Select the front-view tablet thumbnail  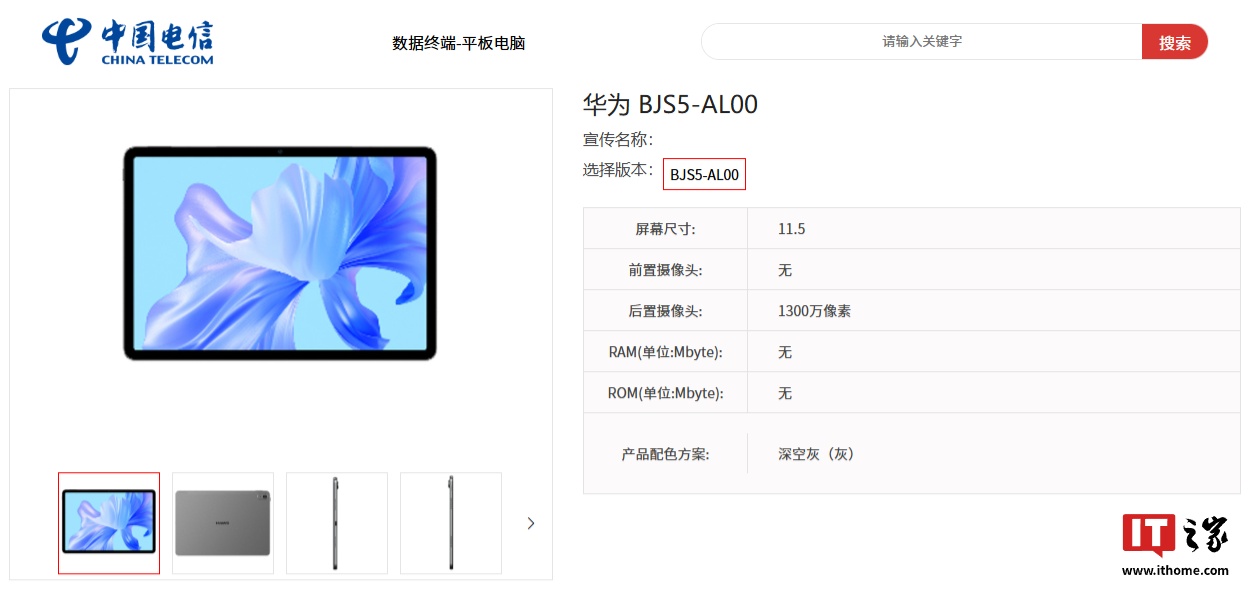[x=109, y=523]
